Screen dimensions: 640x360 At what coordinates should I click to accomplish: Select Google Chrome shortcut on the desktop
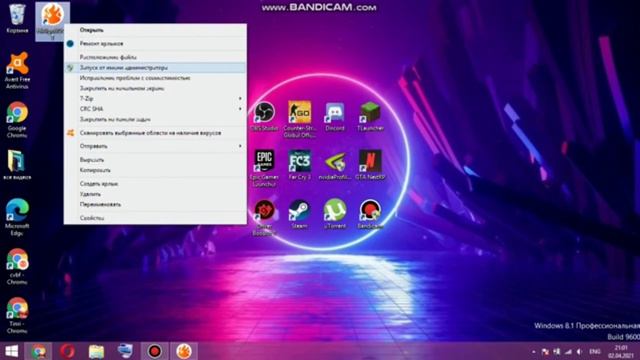[17, 120]
